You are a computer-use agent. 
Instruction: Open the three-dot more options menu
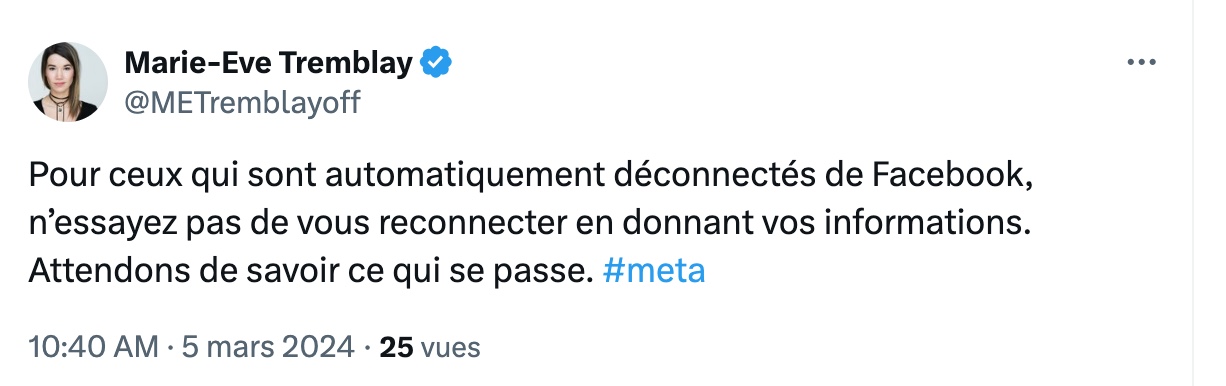pos(1141,63)
